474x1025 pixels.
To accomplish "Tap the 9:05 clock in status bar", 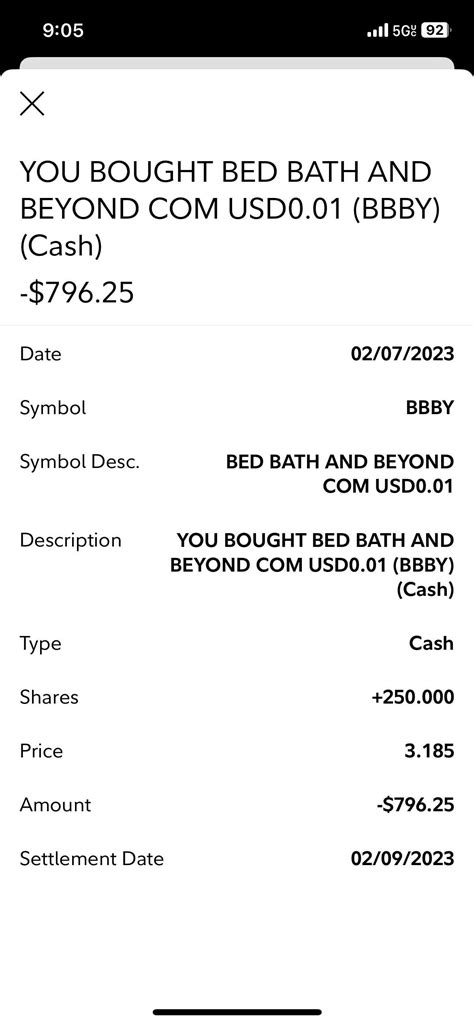I will [x=63, y=31].
